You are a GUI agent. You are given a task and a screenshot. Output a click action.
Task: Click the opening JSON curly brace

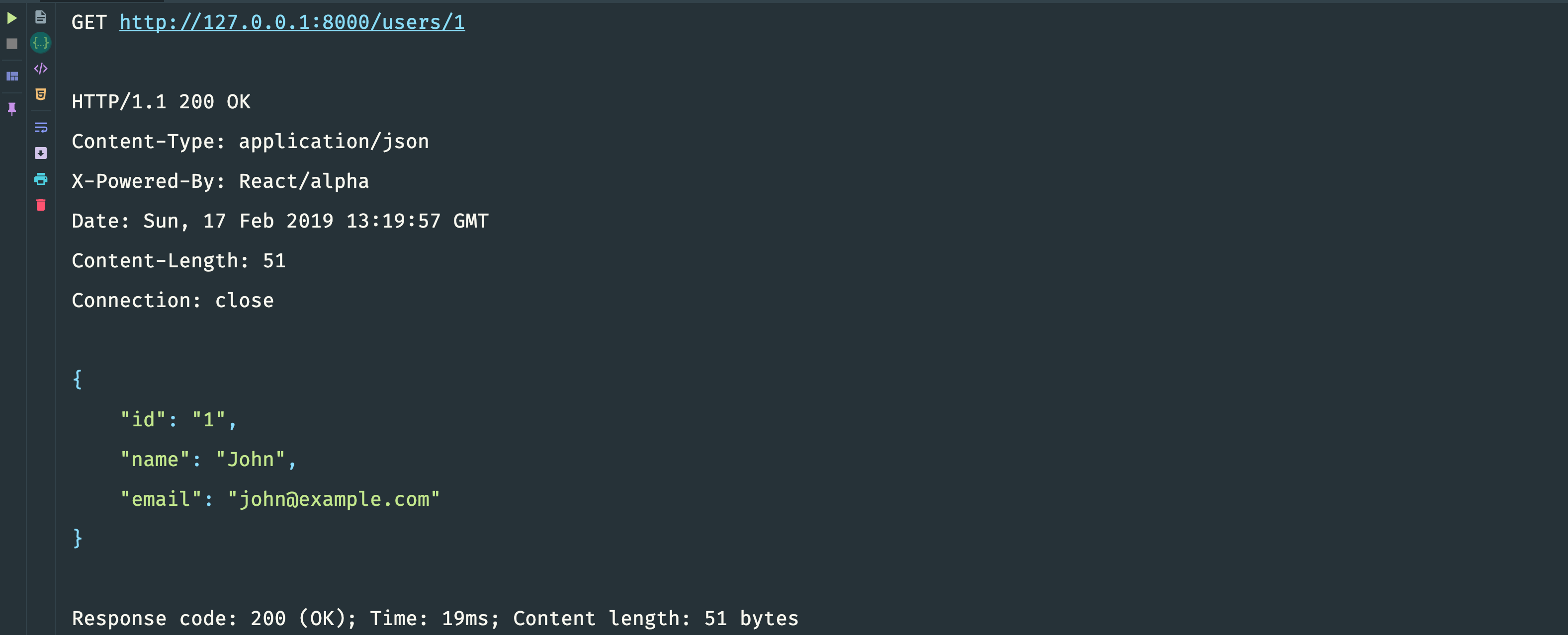point(77,380)
